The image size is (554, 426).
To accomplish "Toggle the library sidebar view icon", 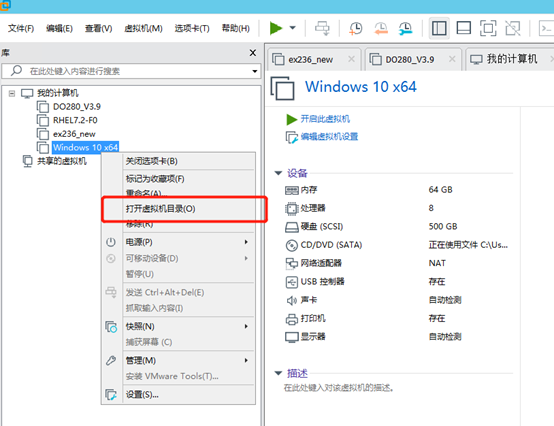I will [x=439, y=28].
